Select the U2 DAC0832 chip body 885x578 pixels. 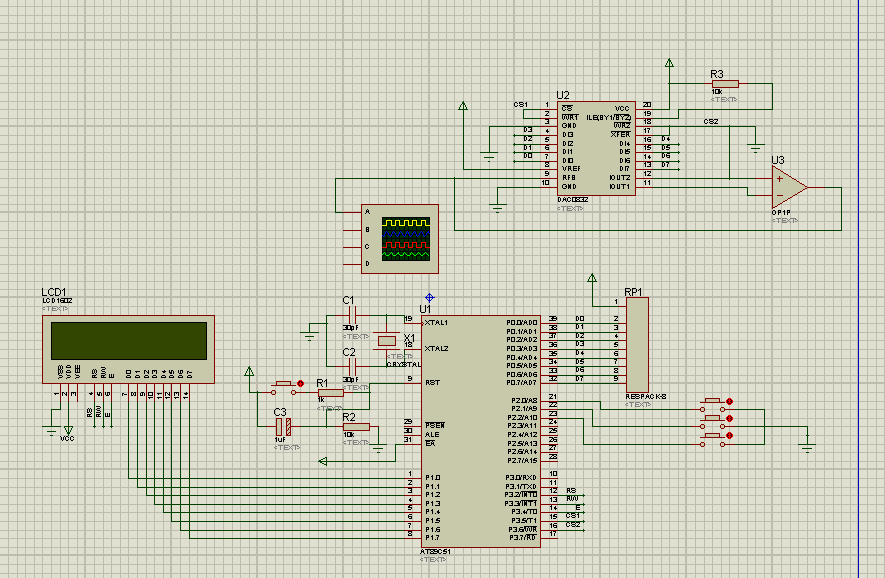pyautogui.click(x=597, y=148)
